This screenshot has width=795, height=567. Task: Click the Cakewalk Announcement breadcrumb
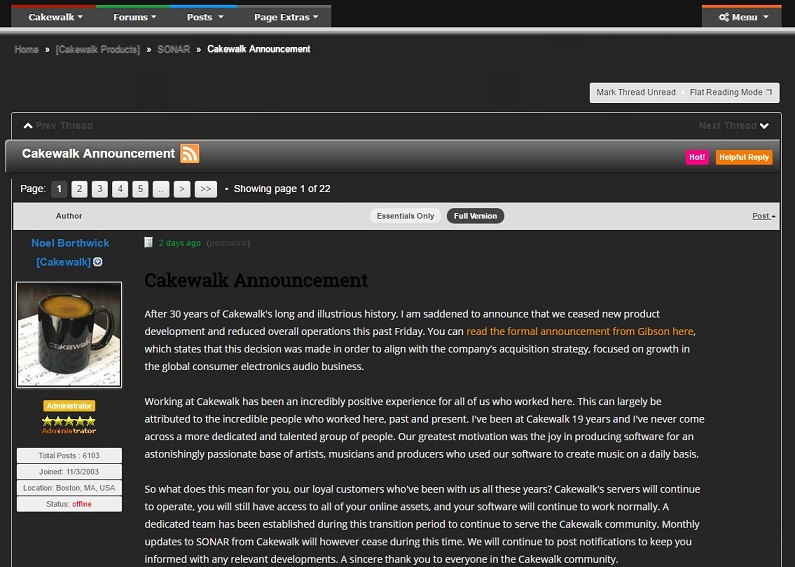[259, 49]
